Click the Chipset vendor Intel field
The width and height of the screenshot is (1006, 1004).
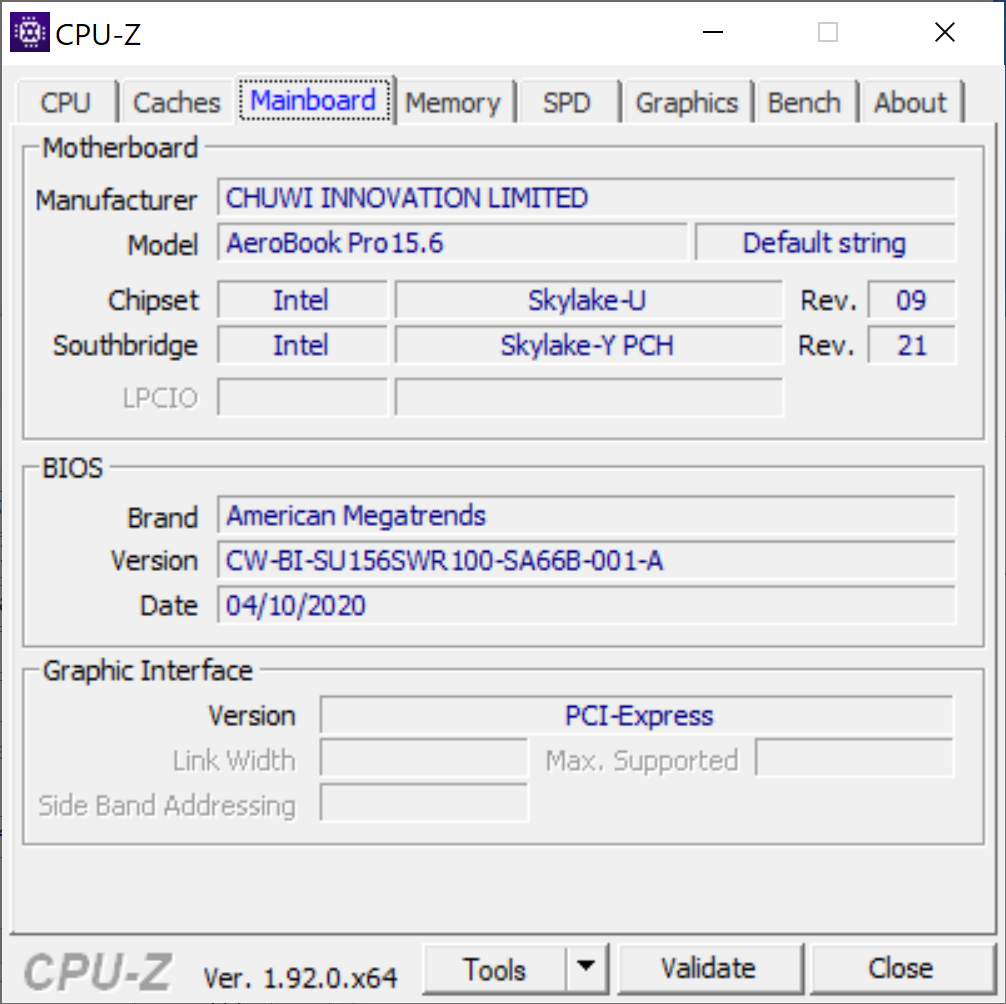tap(302, 300)
